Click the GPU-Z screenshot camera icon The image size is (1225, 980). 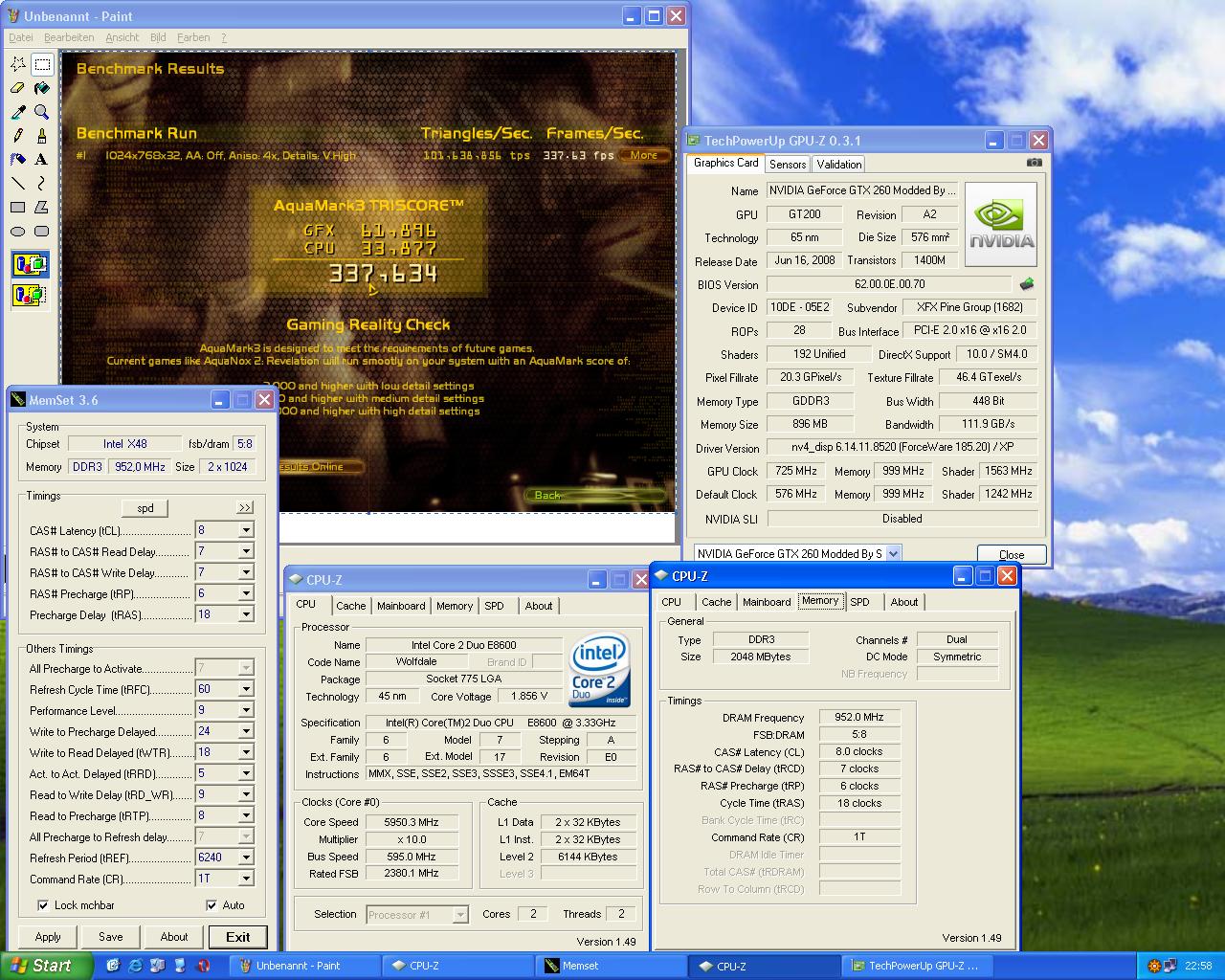coord(1034,164)
